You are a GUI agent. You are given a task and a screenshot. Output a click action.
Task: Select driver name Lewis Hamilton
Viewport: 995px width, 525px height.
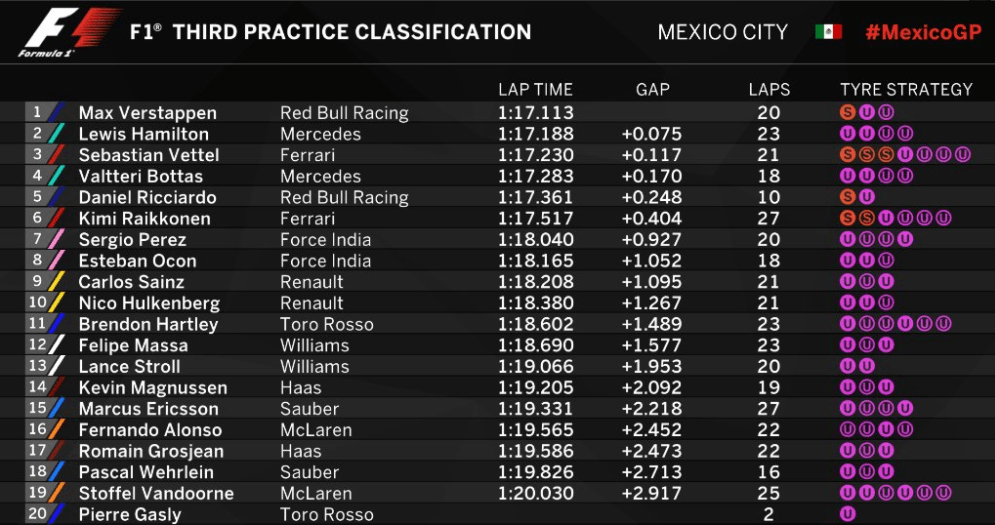point(143,134)
